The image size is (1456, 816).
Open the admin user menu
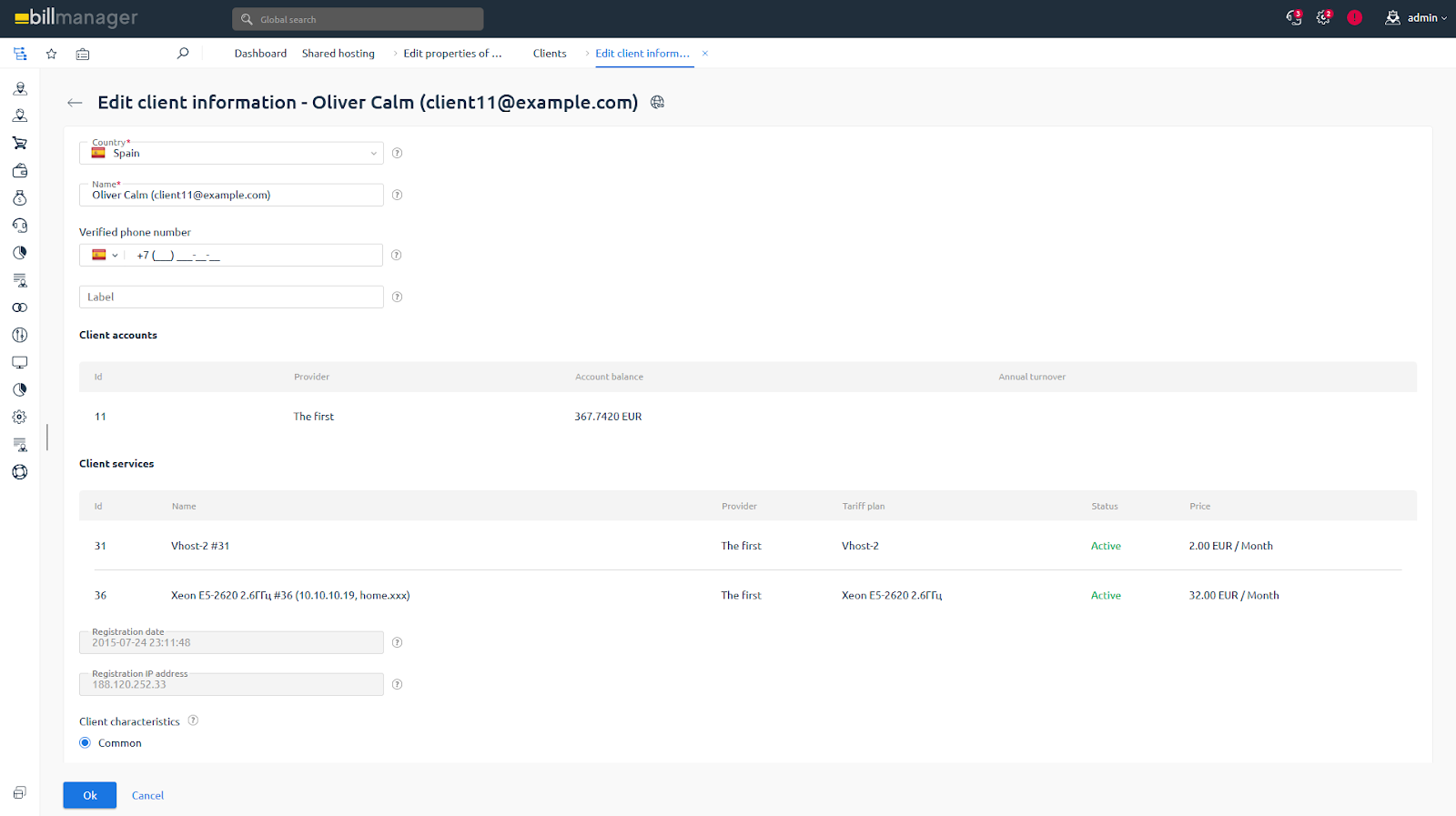pos(1415,17)
